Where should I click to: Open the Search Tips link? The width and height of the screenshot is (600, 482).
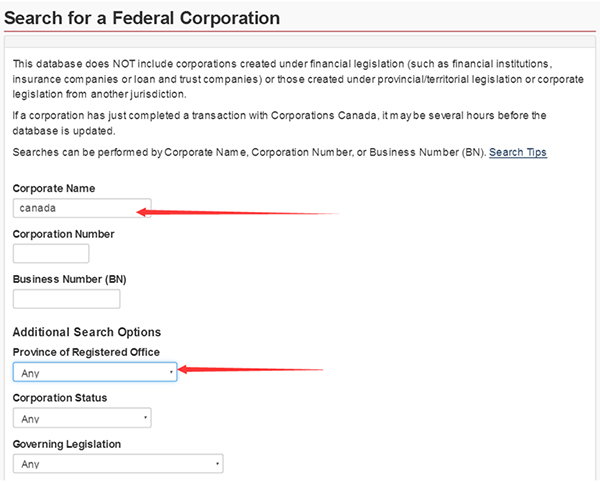(517, 152)
